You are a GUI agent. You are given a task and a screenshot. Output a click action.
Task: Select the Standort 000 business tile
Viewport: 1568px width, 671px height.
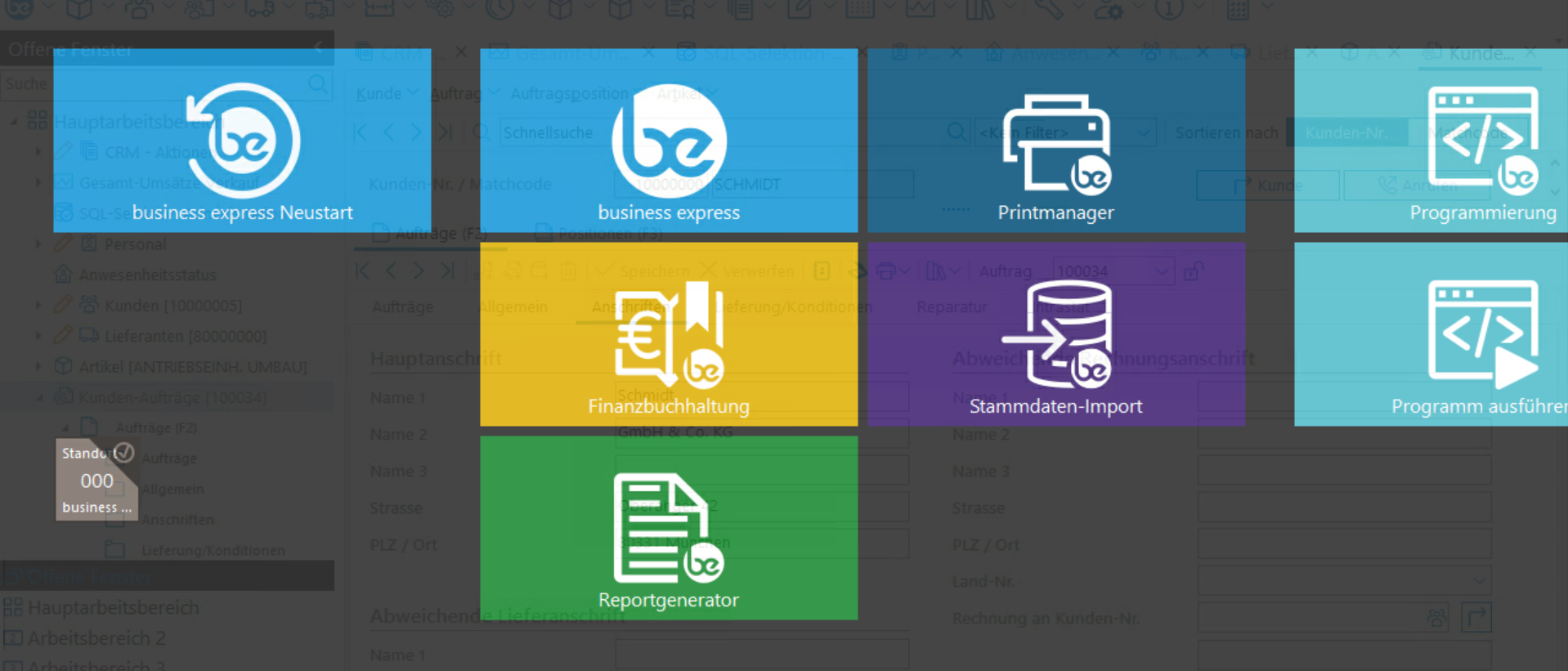click(x=96, y=482)
